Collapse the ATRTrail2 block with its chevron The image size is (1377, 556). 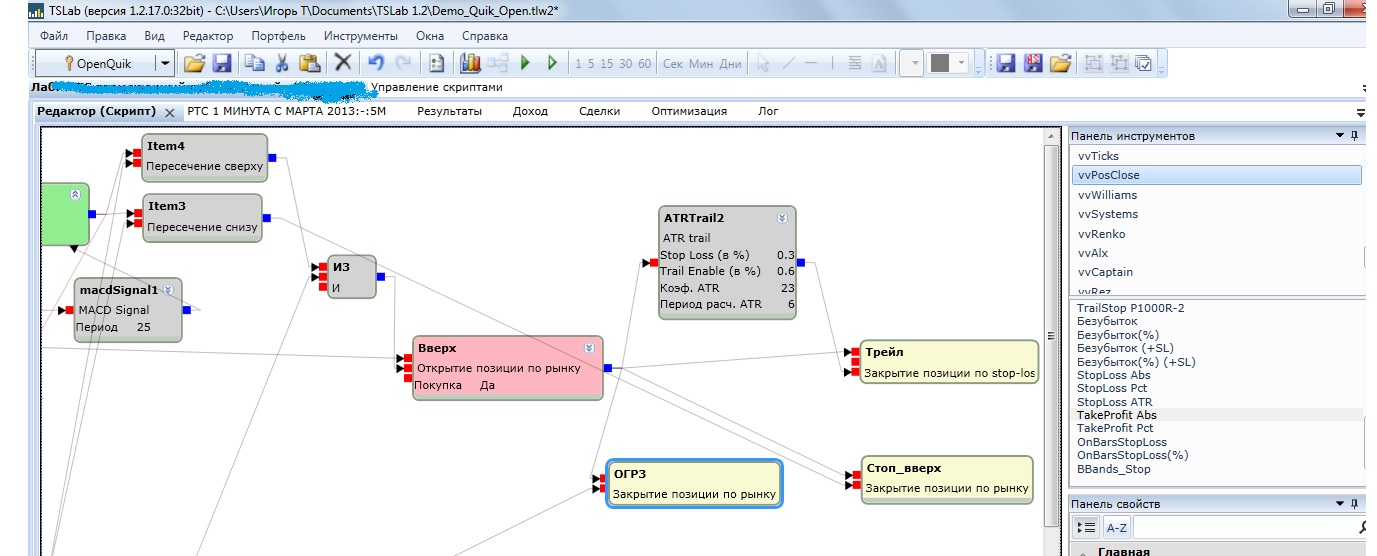(782, 217)
